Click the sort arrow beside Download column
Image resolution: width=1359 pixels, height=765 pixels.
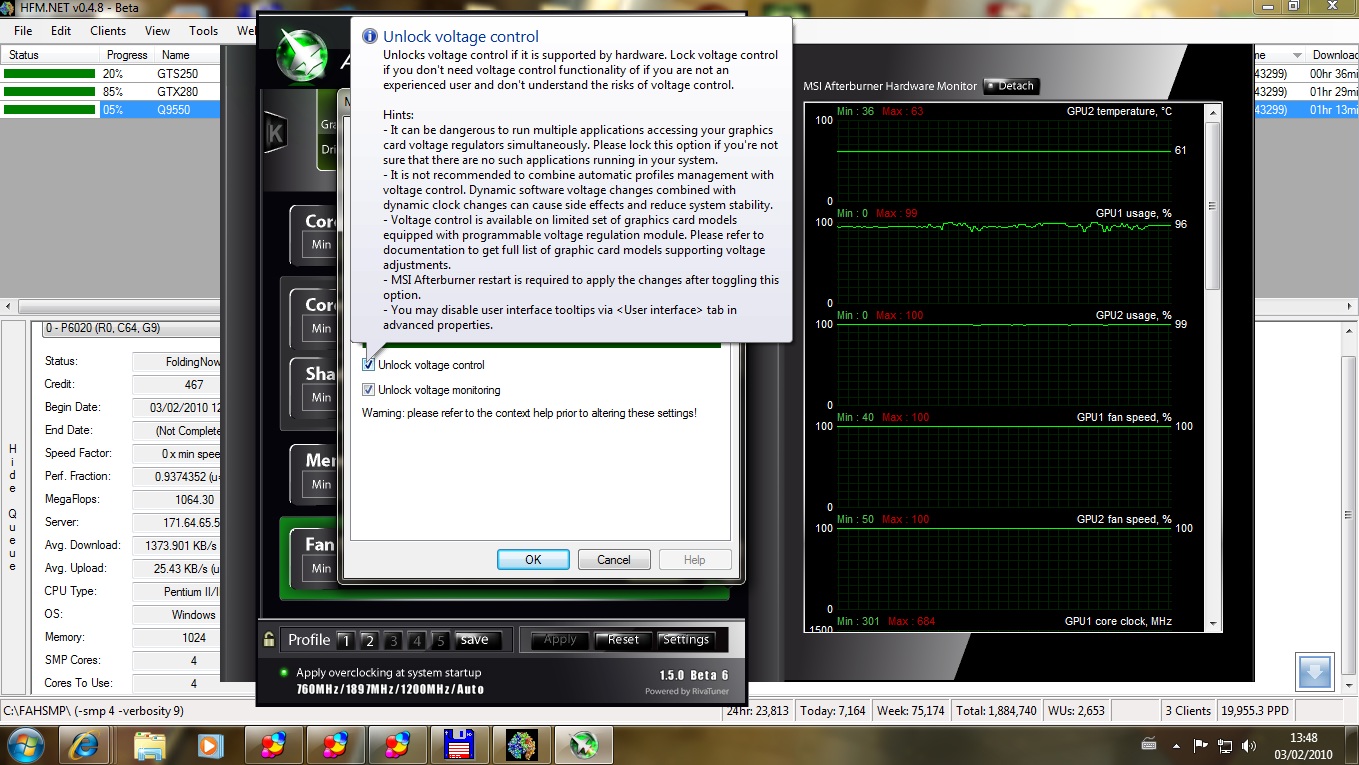(x=1297, y=55)
